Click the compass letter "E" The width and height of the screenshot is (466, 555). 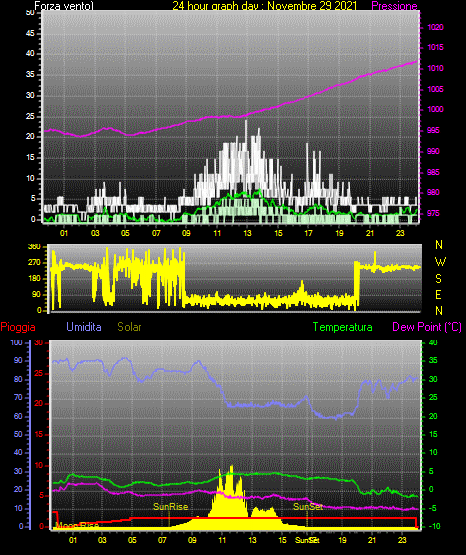point(438,294)
